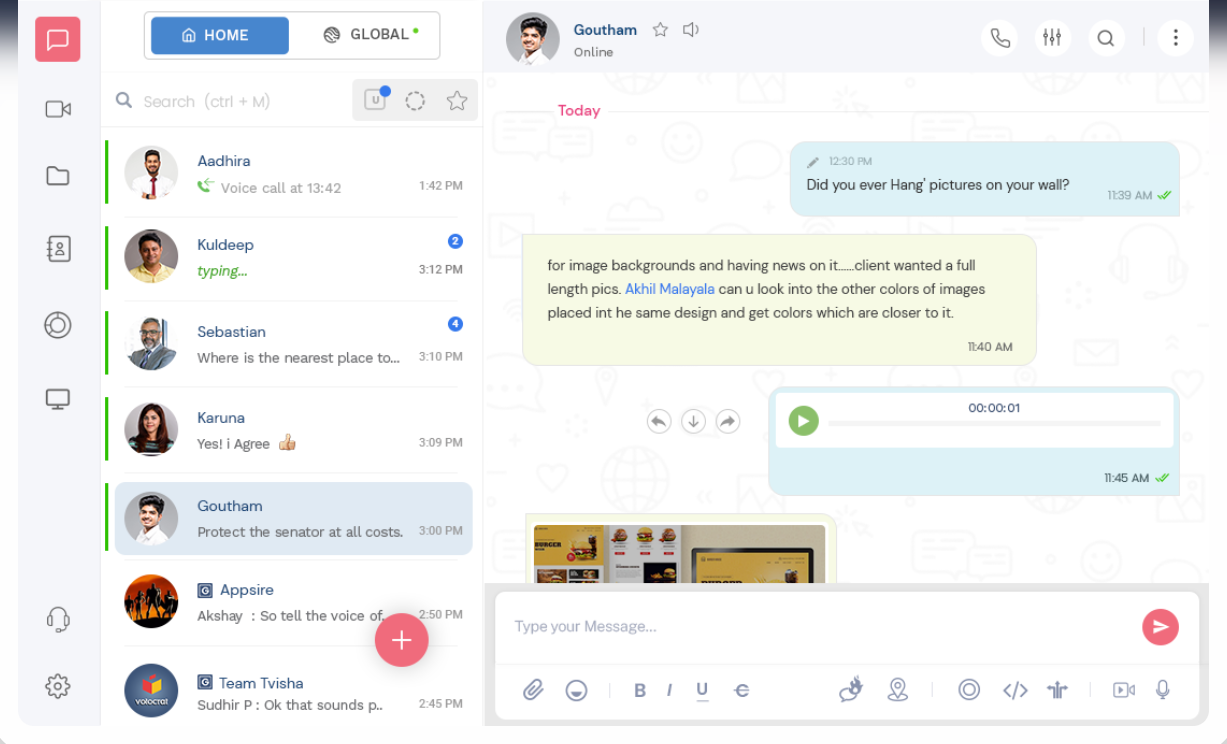Insert a code snippet
The width and height of the screenshot is (1227, 744).
click(x=1015, y=690)
